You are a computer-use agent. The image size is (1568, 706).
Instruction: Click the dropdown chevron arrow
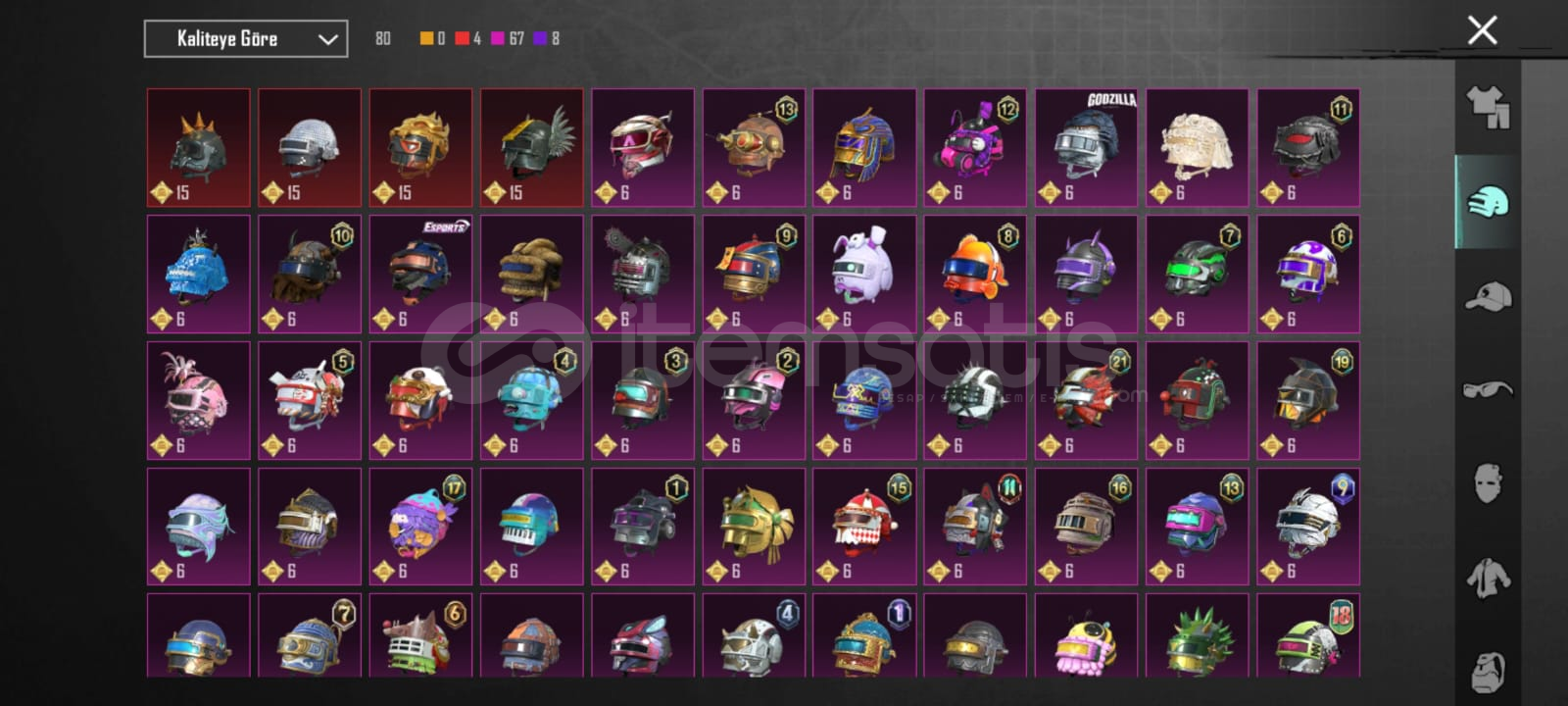tap(327, 40)
